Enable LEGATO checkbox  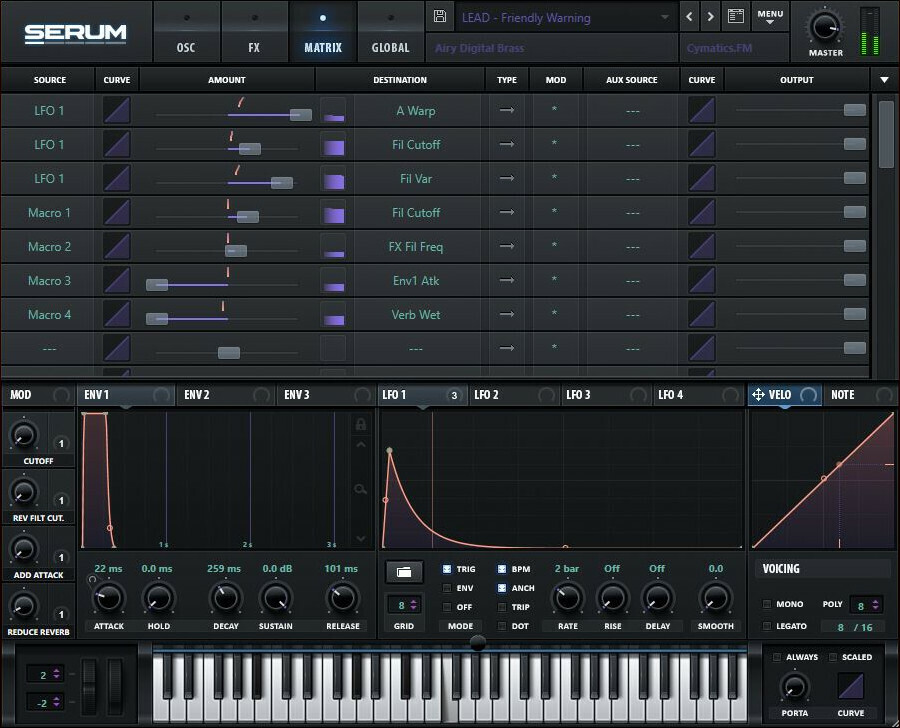[767, 626]
